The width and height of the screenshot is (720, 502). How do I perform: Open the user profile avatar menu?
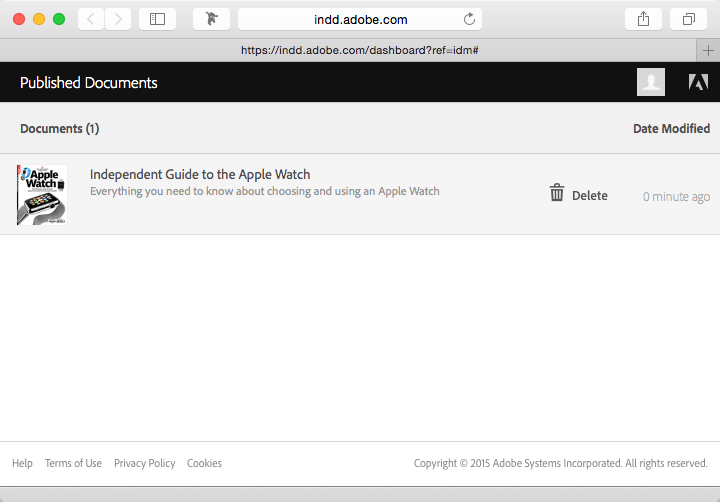click(650, 83)
